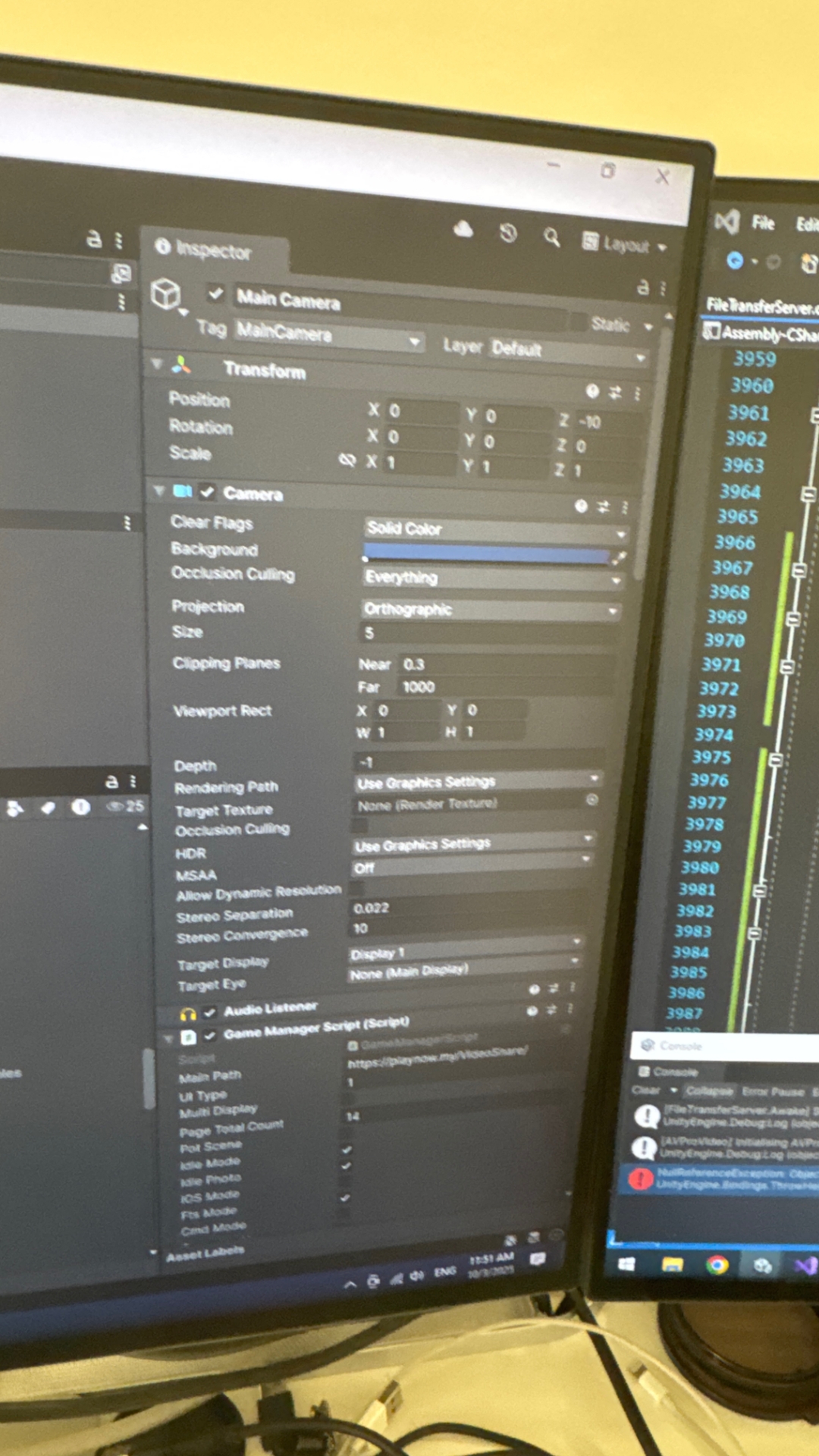Open the version history icon
The height and width of the screenshot is (1456, 819).
(508, 234)
